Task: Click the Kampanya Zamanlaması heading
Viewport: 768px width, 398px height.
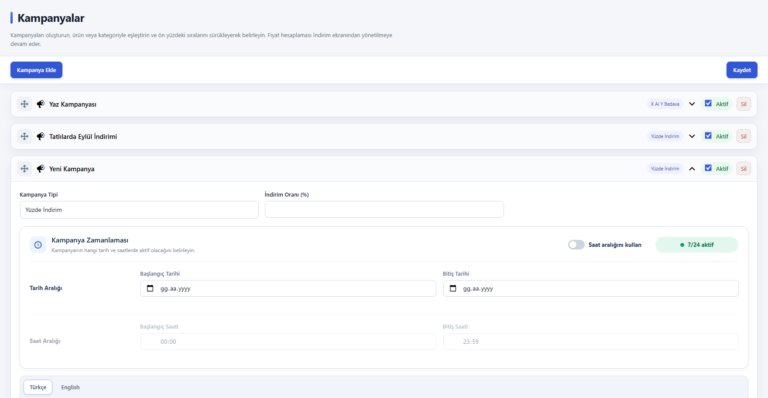Action: [x=90, y=240]
